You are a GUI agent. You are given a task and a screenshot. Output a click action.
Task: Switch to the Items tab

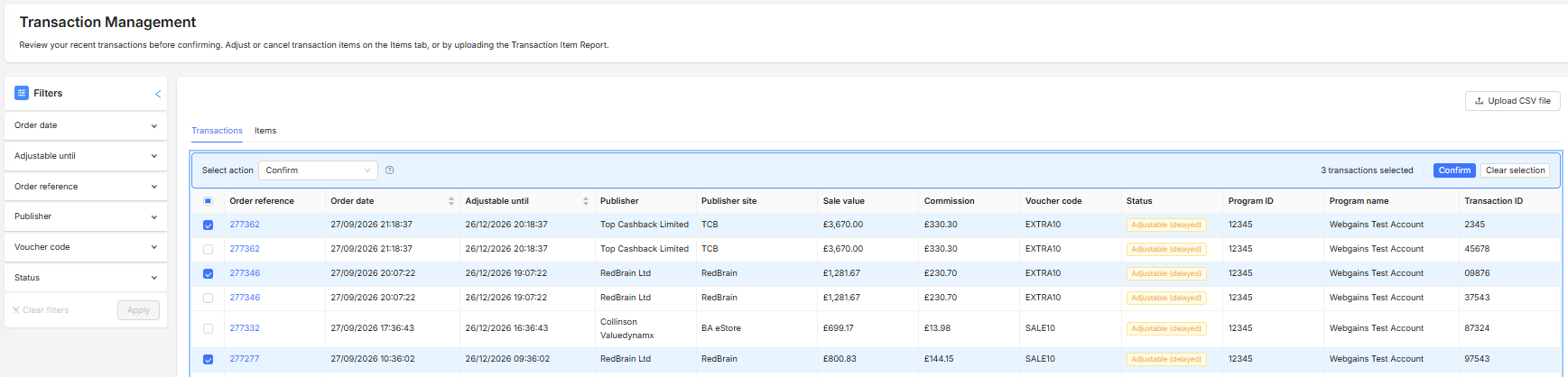[265, 131]
